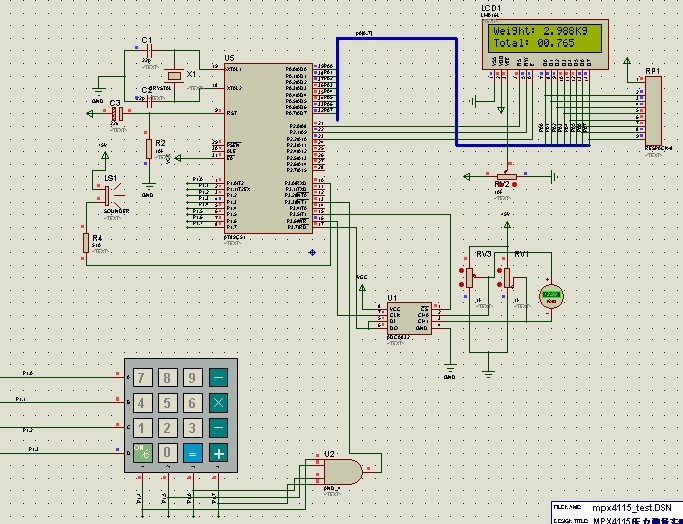This screenshot has width=683, height=524.
Task: Click the blue origin marker below U5
Action: click(312, 252)
